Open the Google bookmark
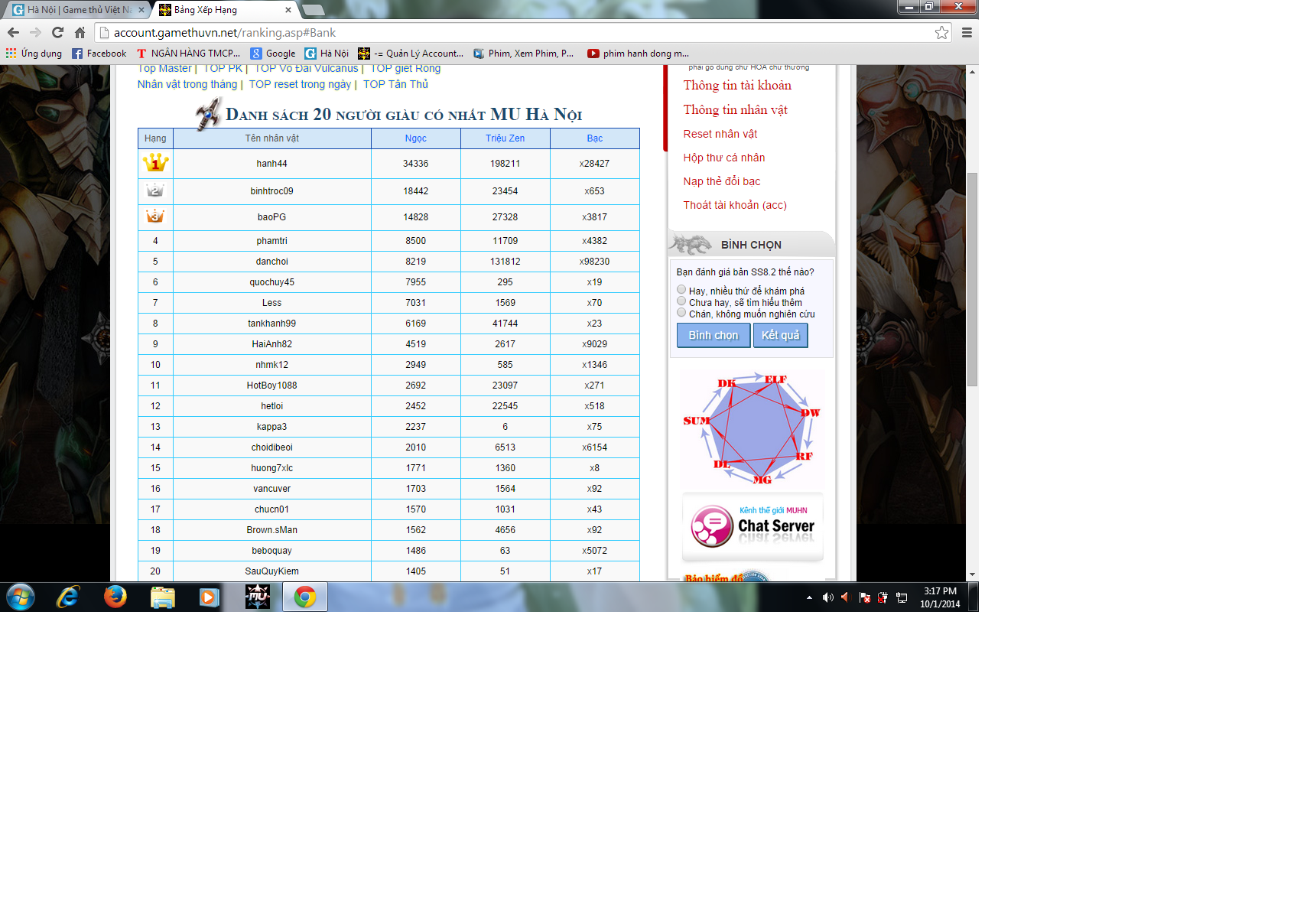The image size is (1297, 924). click(273, 54)
